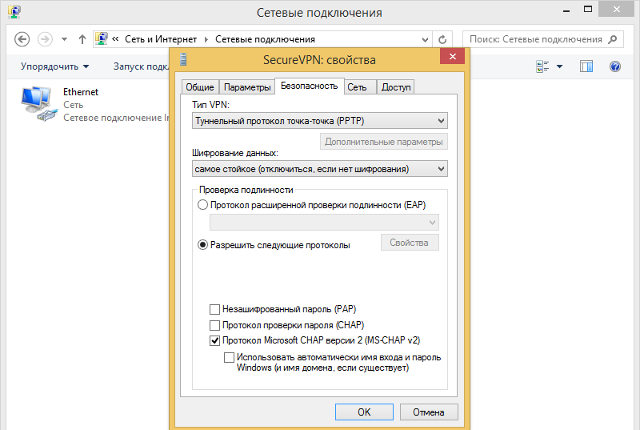The image size is (640, 430).
Task: Click 'Сетевые подключения' breadcrumb
Action: pos(265,39)
